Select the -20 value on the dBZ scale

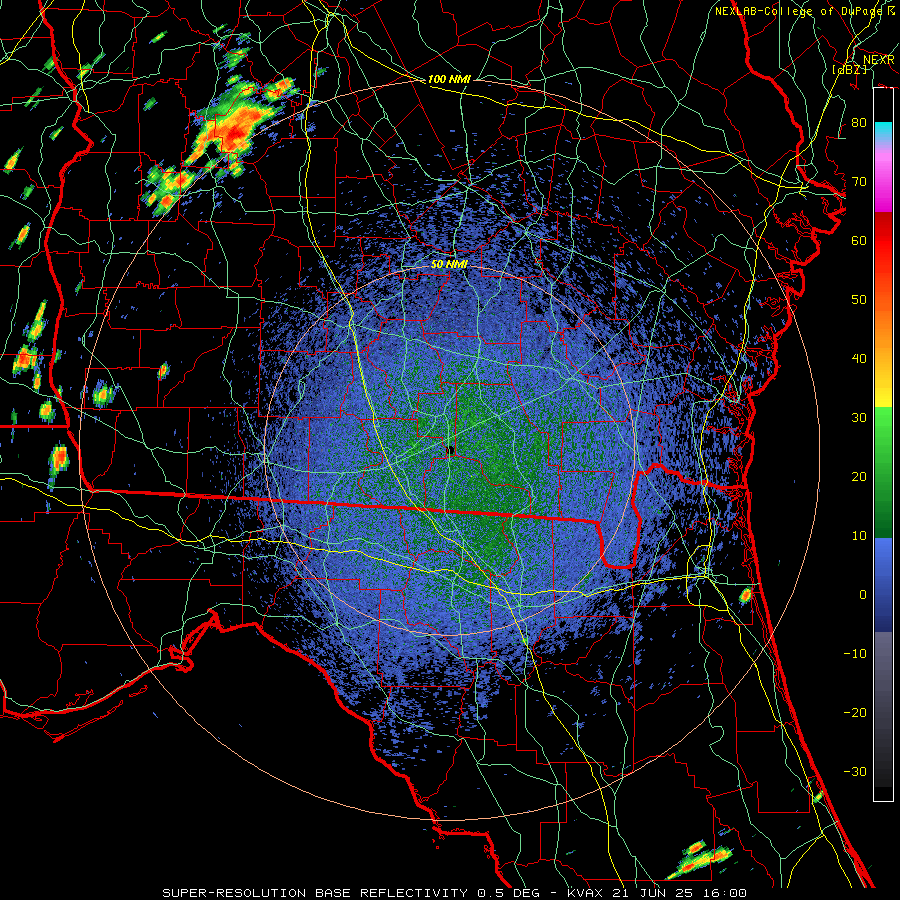[855, 713]
